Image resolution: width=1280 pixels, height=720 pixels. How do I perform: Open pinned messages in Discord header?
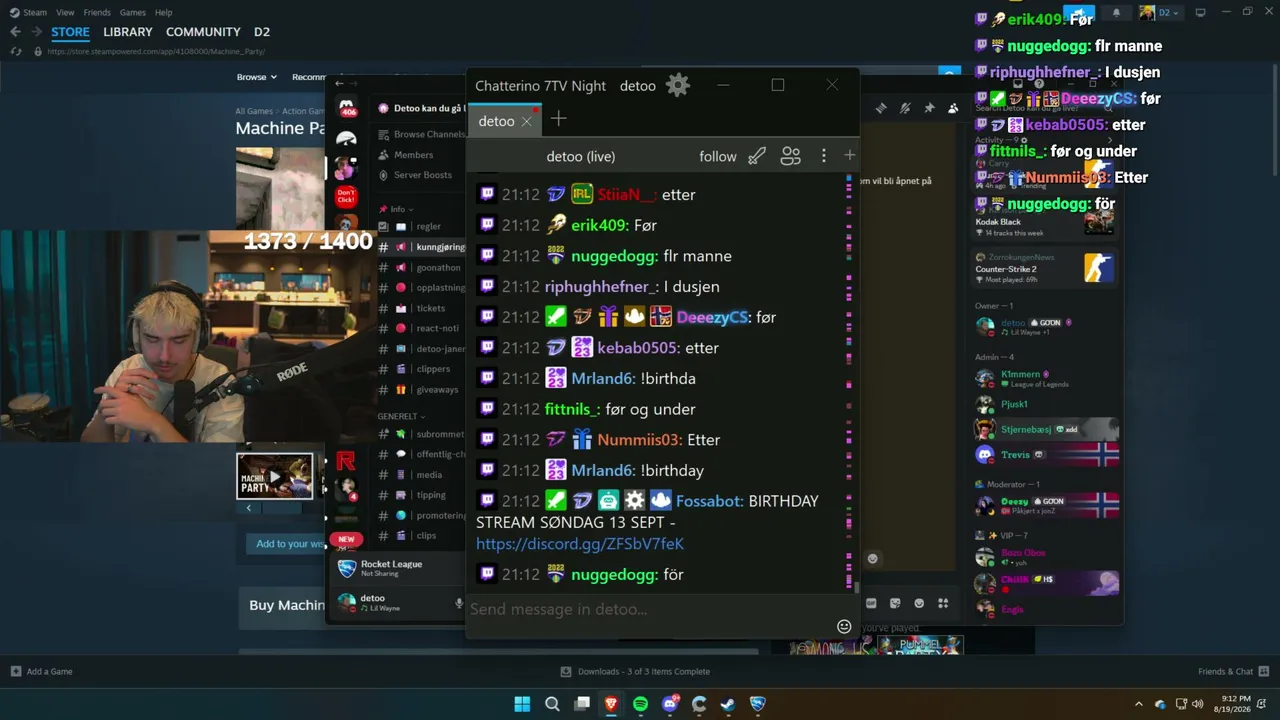coord(929,108)
